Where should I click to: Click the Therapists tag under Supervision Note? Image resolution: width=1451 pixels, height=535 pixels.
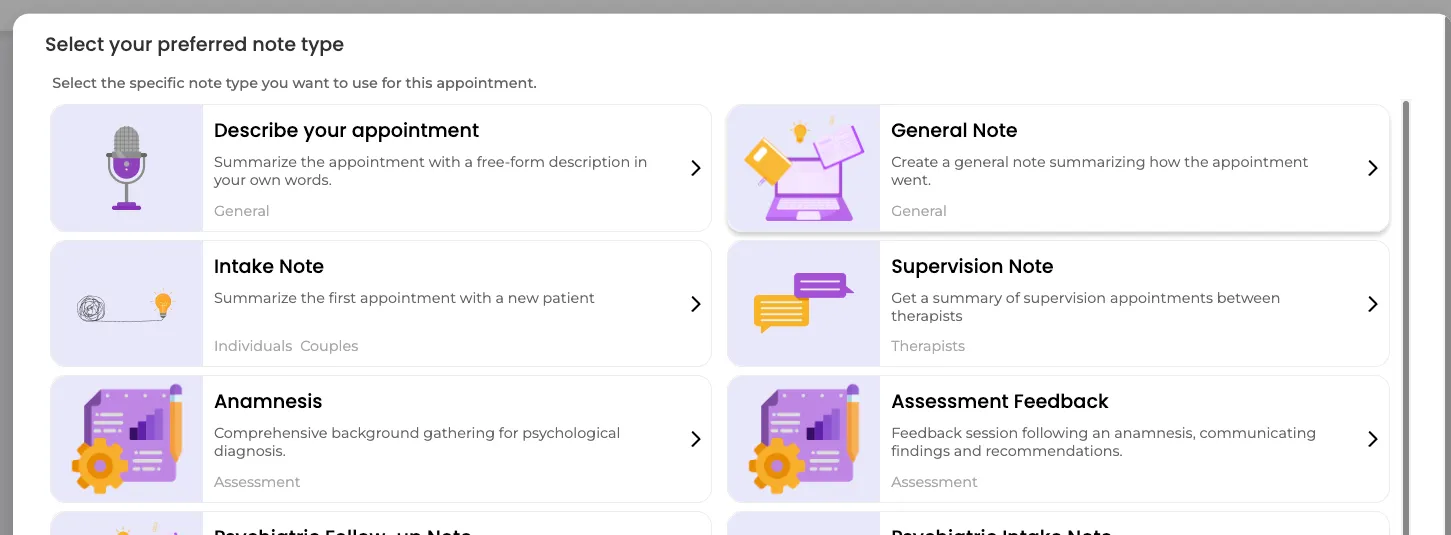coord(928,346)
